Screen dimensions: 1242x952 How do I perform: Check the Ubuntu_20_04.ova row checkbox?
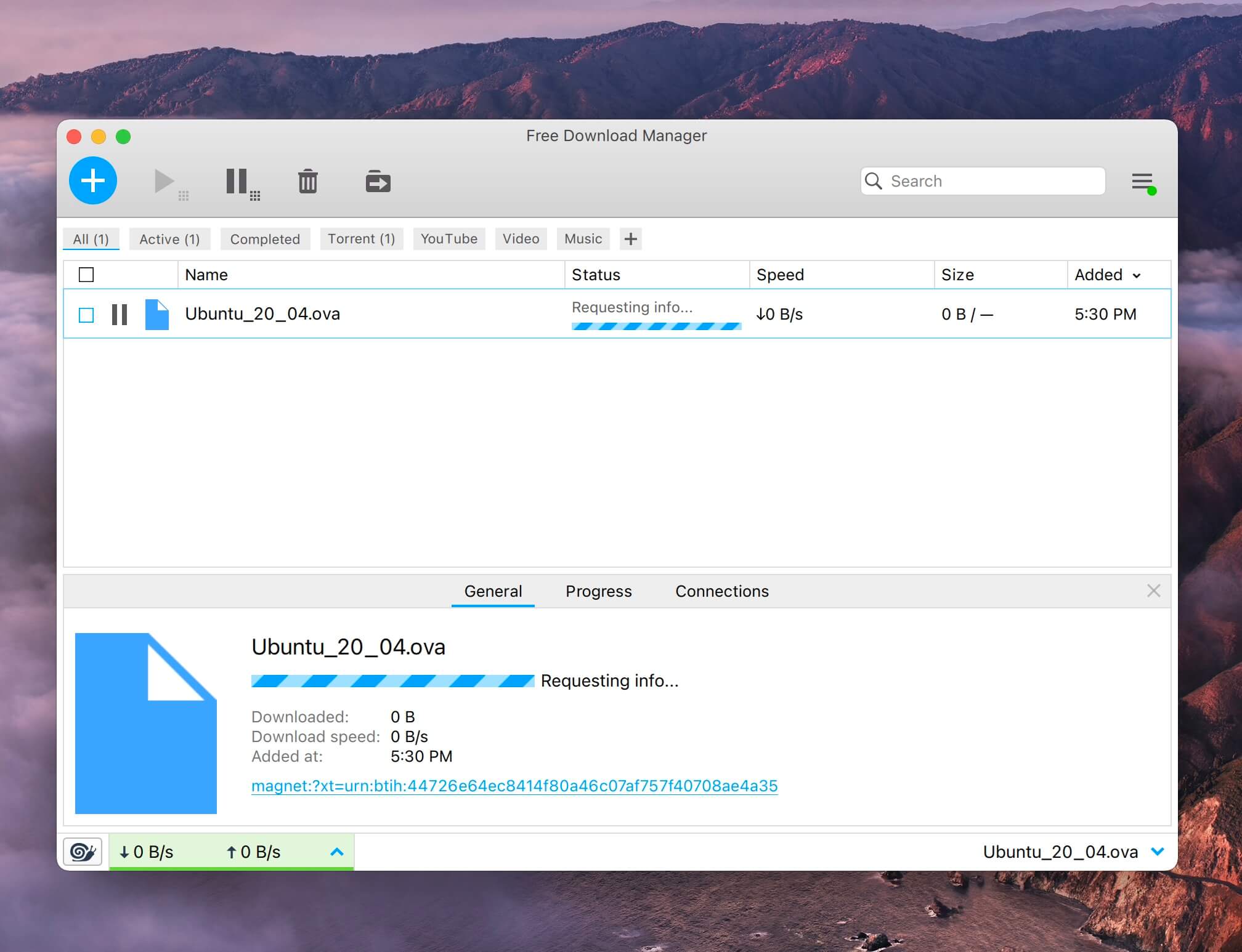click(x=86, y=315)
